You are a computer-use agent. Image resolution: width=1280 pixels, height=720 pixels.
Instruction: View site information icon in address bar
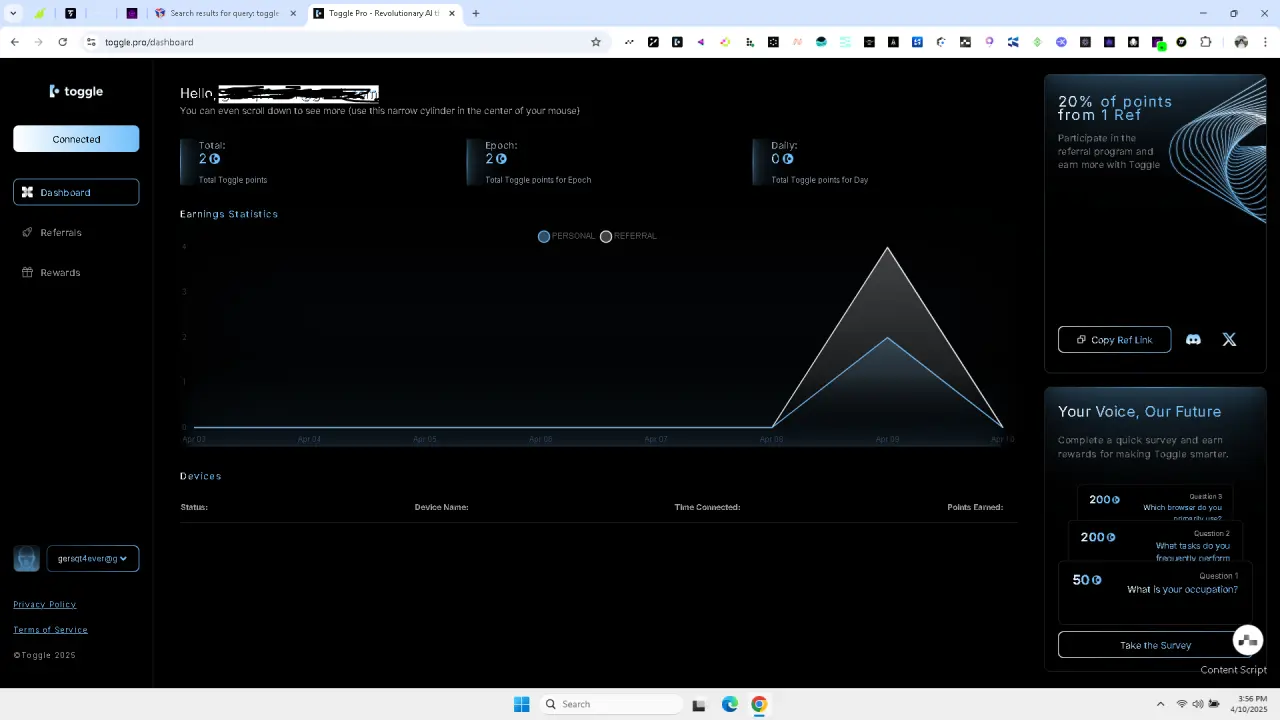[91, 42]
